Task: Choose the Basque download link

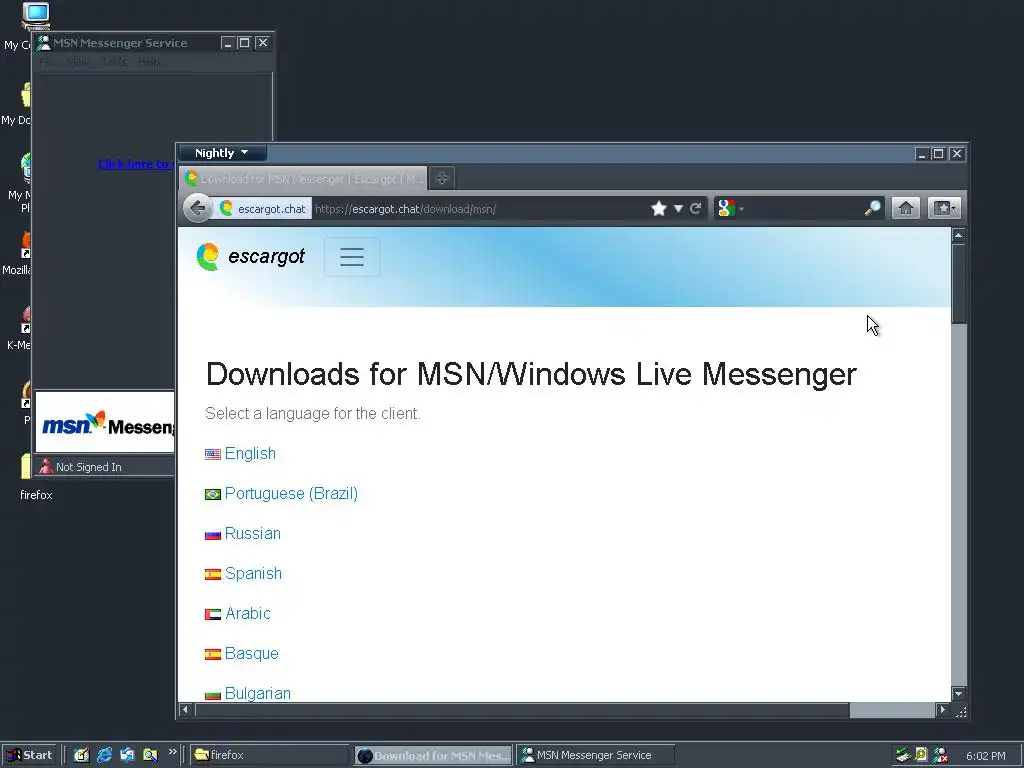Action: [x=251, y=653]
